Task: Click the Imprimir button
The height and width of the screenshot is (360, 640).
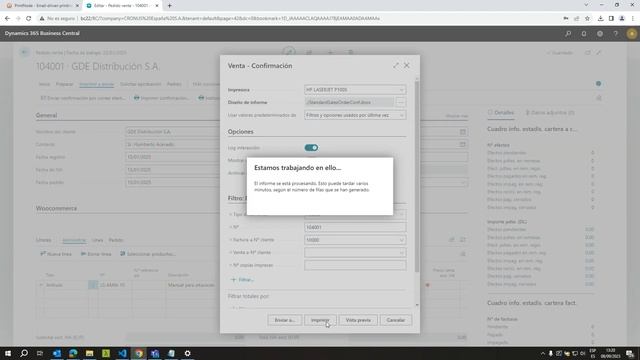Action: pos(320,320)
